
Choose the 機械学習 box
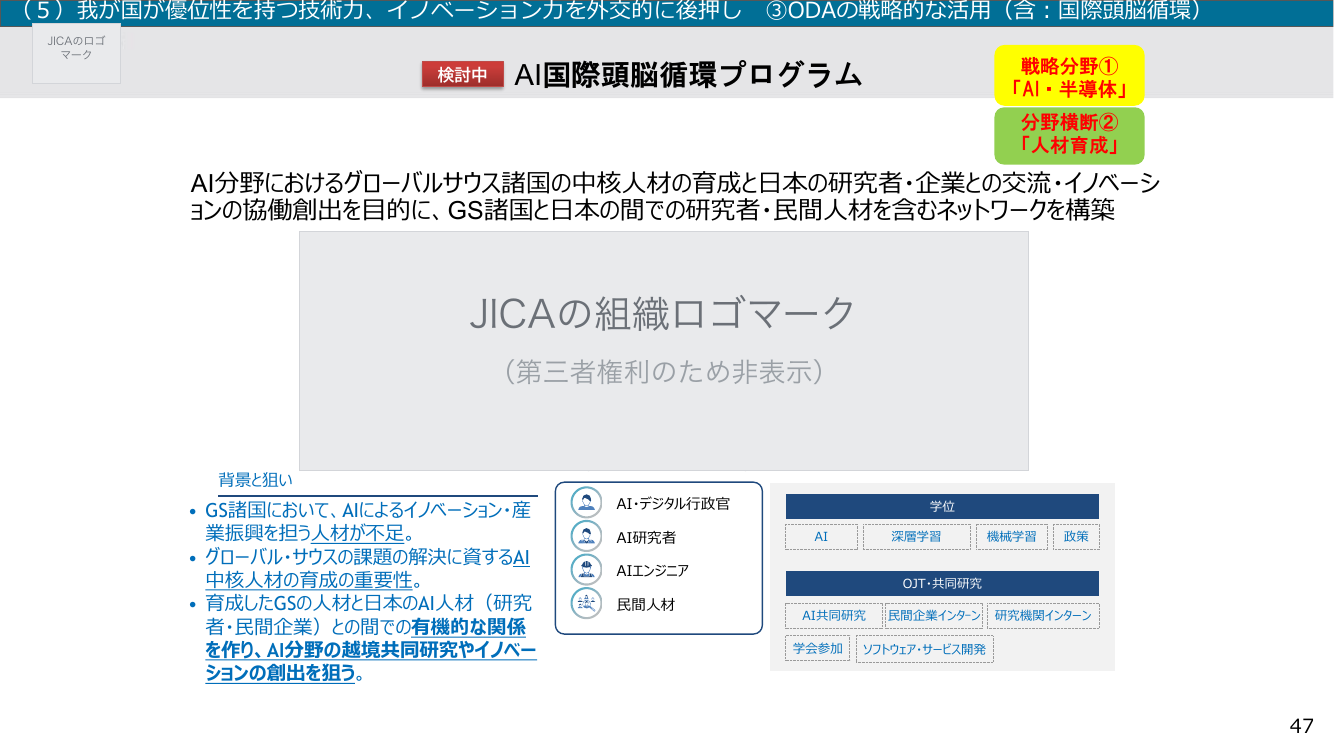(x=1012, y=537)
